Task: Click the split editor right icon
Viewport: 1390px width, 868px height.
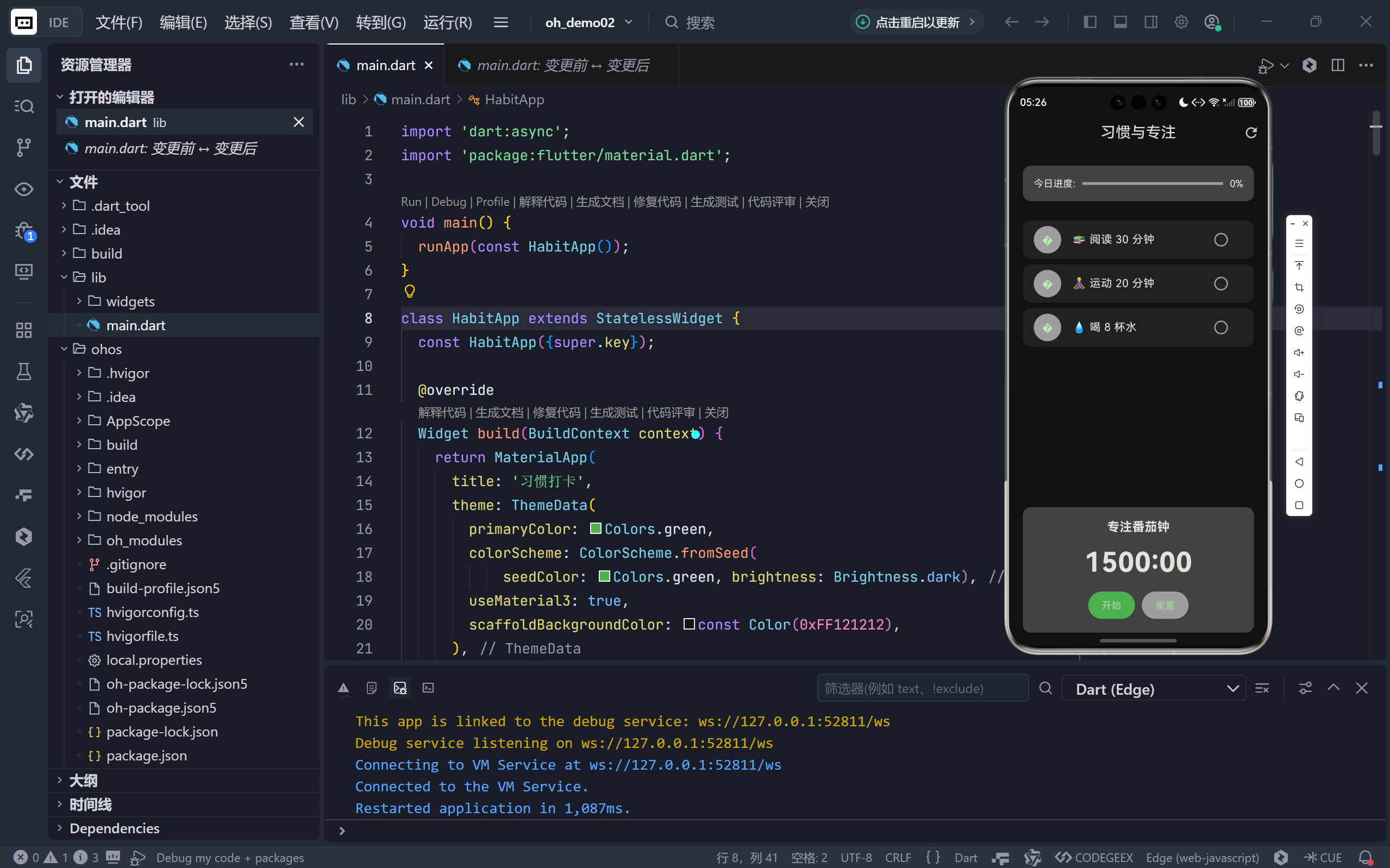Action: (x=1337, y=65)
